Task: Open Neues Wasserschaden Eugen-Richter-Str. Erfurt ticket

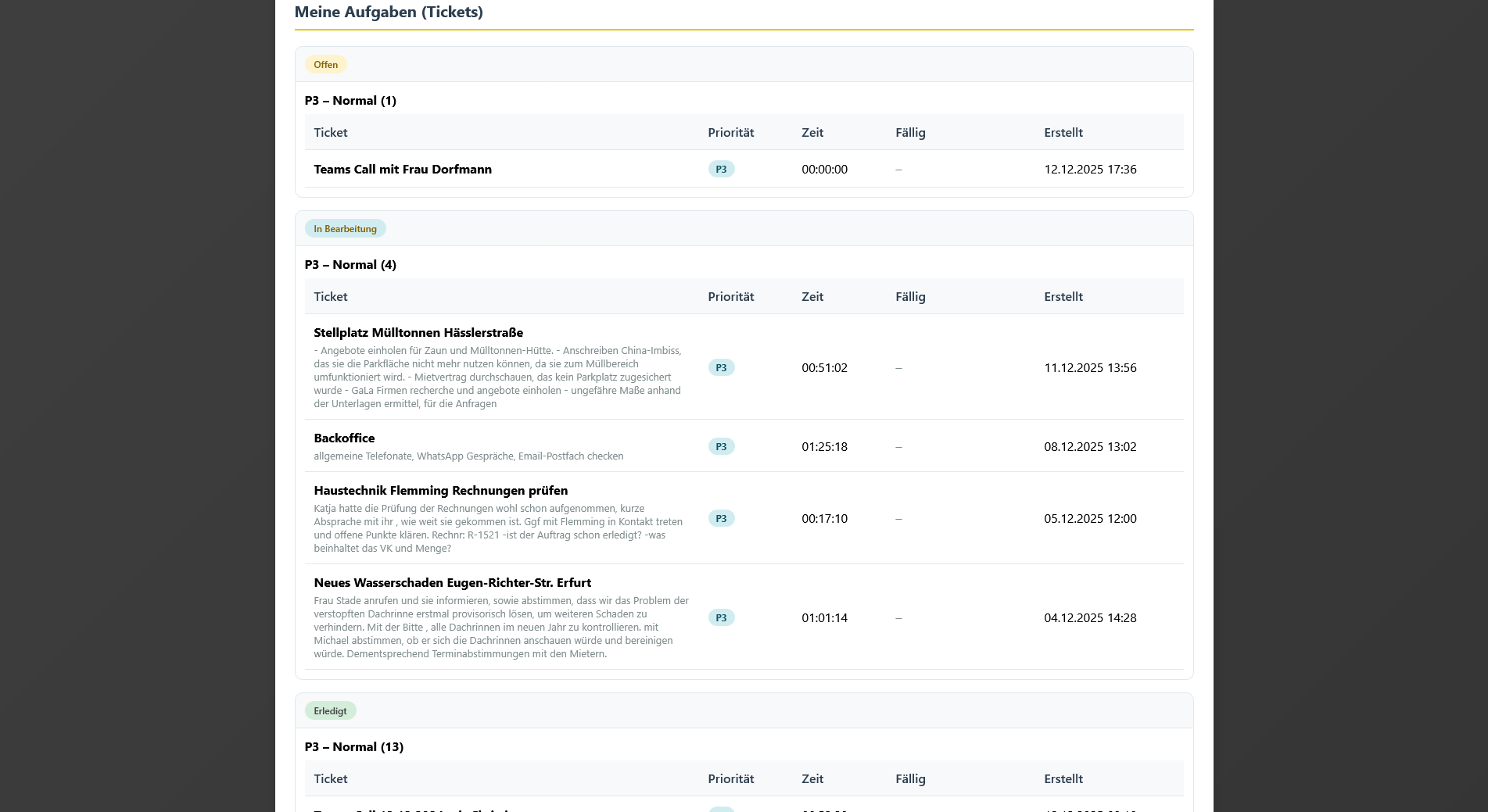Action: click(452, 583)
